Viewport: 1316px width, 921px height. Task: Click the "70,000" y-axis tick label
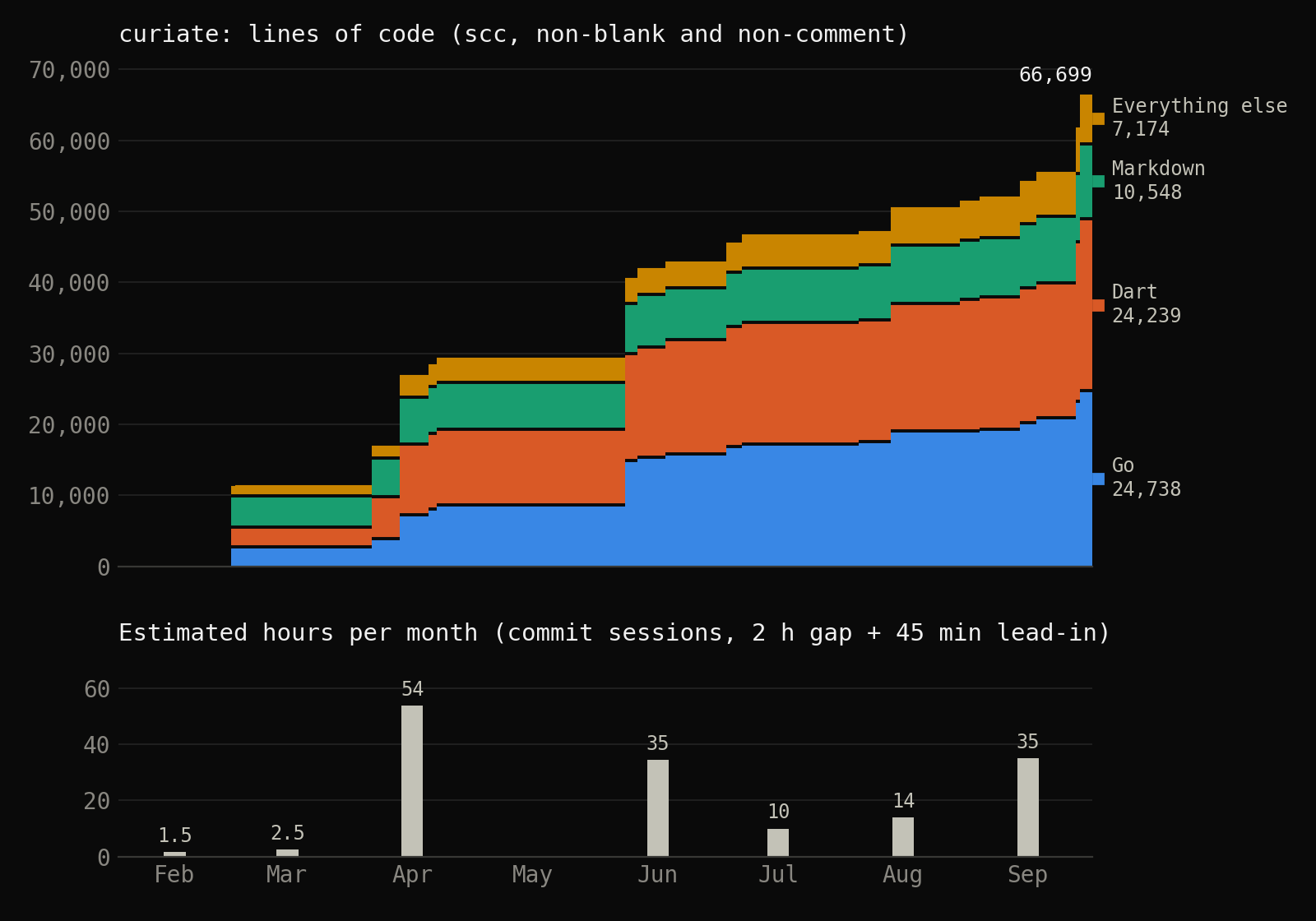tap(69, 70)
